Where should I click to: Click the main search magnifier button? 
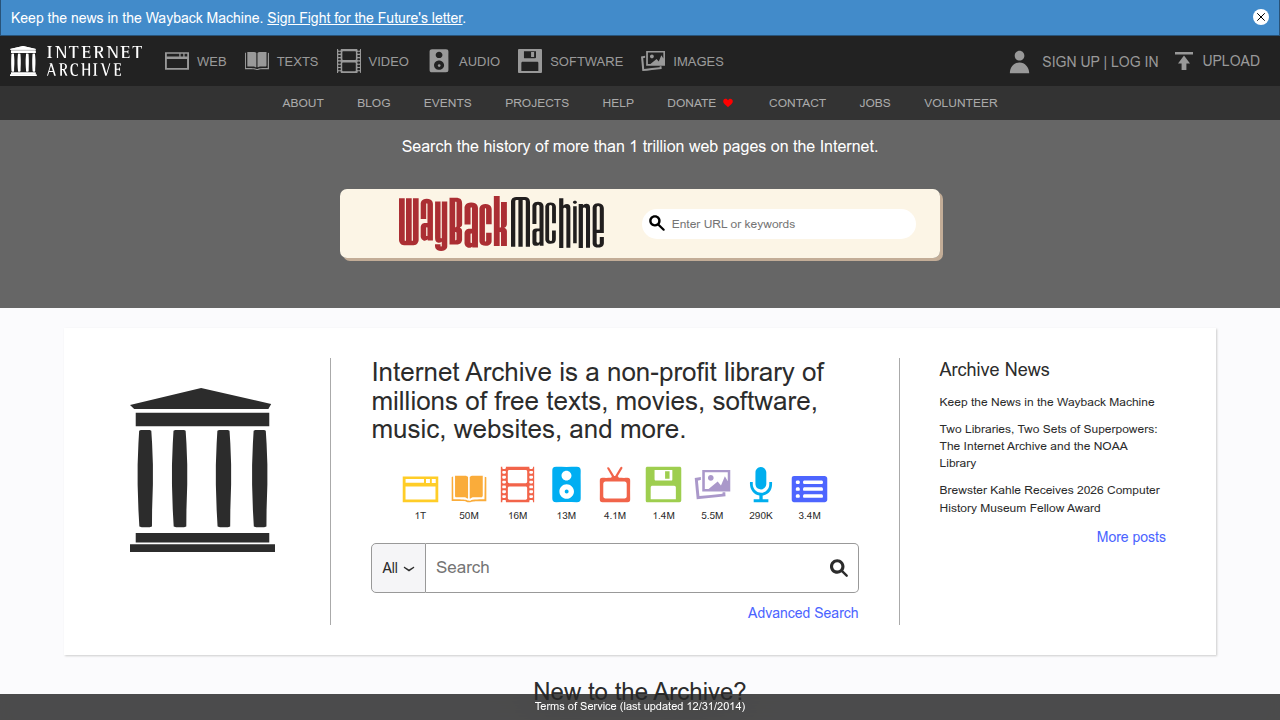point(839,568)
